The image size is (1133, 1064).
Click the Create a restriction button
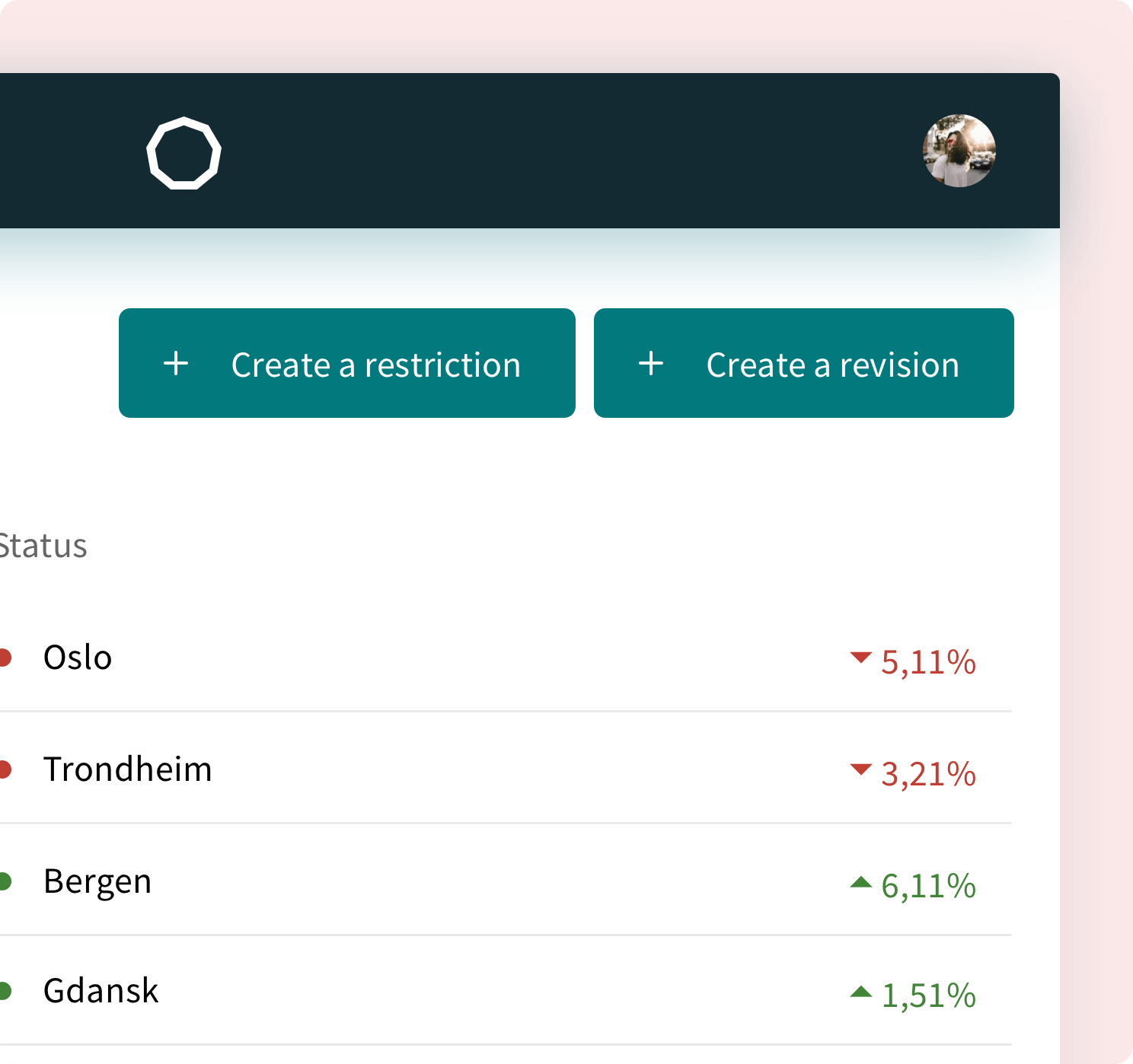coord(347,363)
